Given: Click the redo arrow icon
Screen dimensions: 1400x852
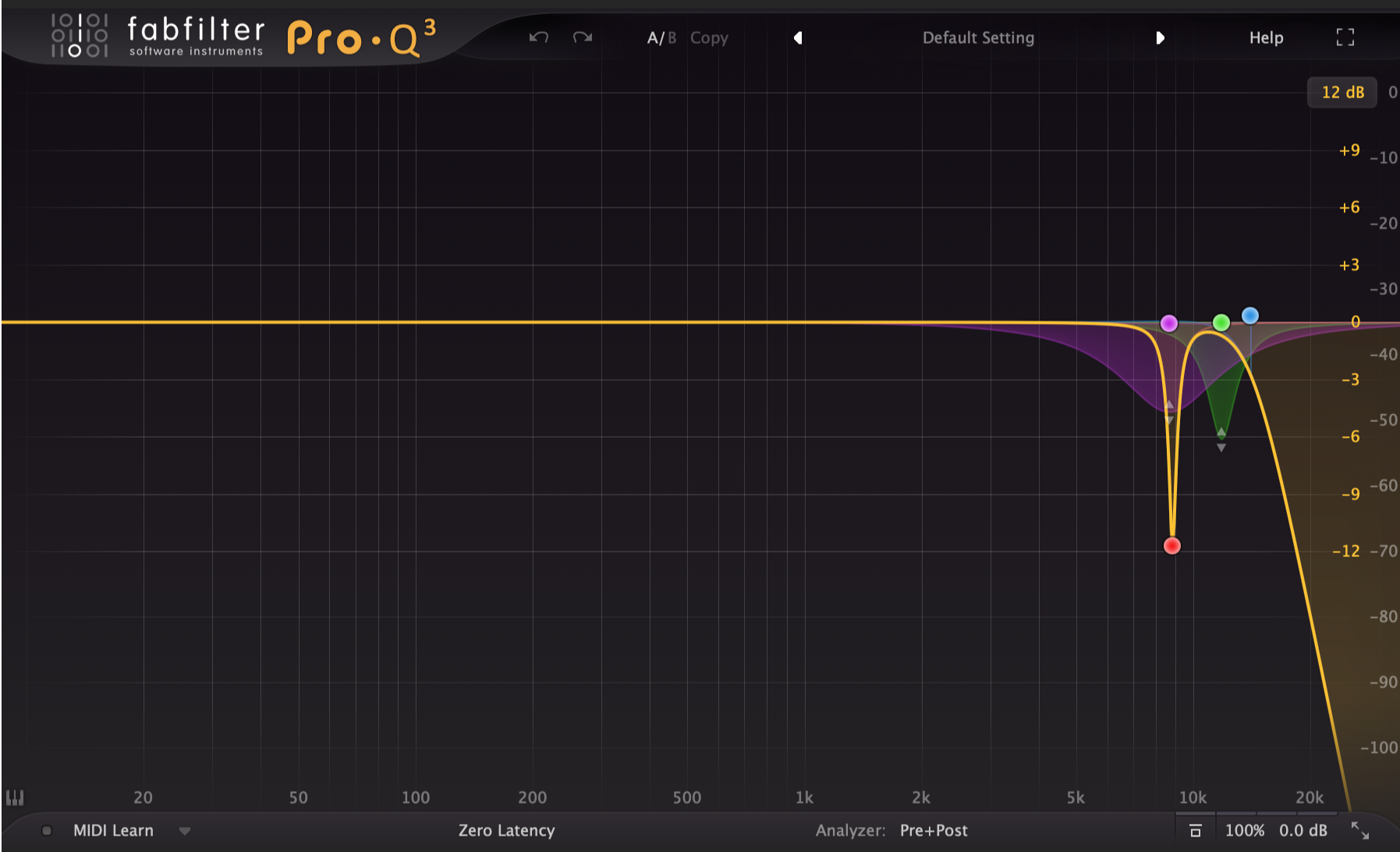Looking at the screenshot, I should (x=583, y=37).
